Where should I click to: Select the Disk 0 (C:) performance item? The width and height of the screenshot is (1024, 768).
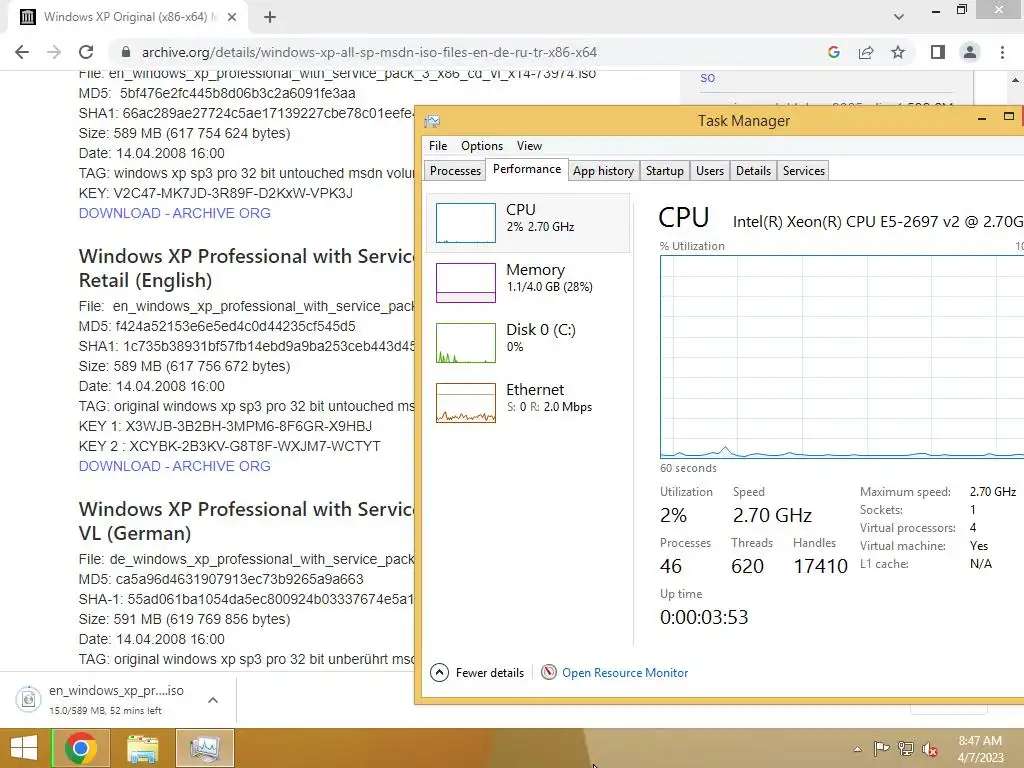pos(528,343)
